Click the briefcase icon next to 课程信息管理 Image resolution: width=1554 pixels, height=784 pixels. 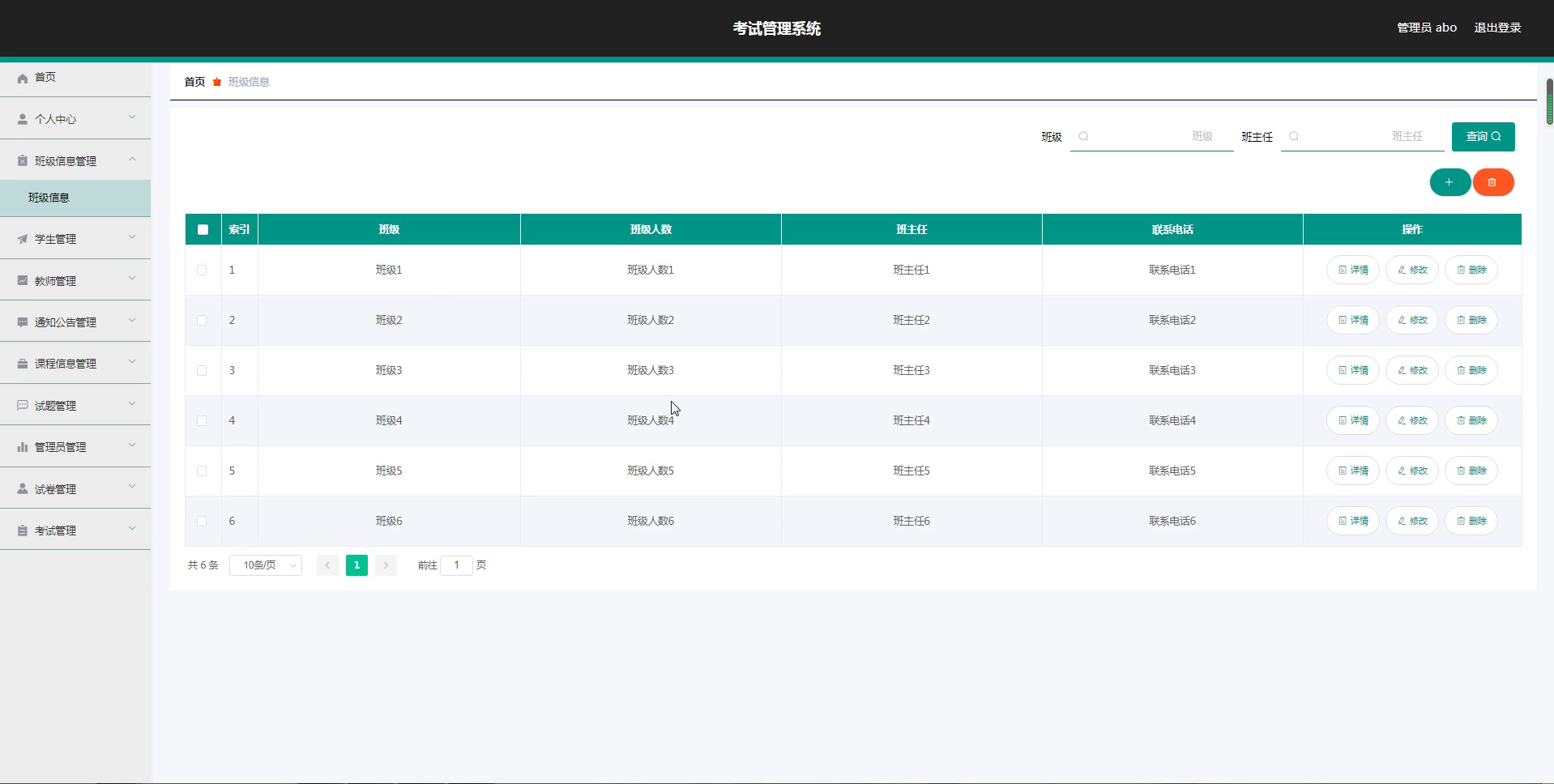(23, 364)
